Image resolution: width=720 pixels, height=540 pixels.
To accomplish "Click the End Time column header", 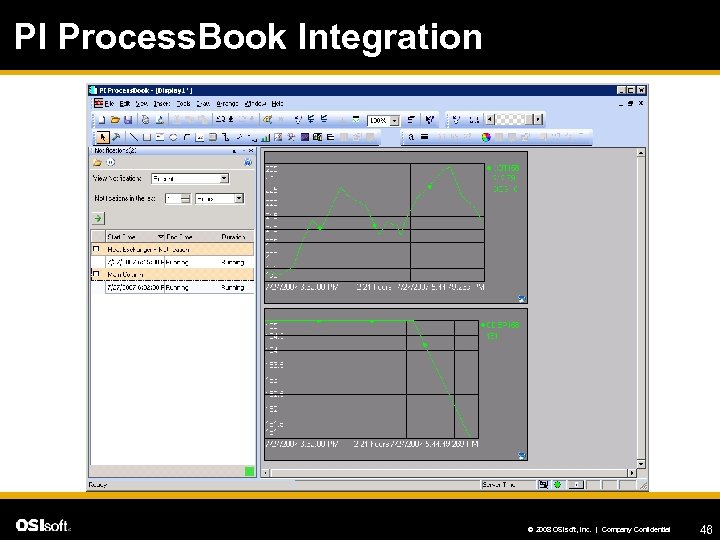I will tap(192, 236).
